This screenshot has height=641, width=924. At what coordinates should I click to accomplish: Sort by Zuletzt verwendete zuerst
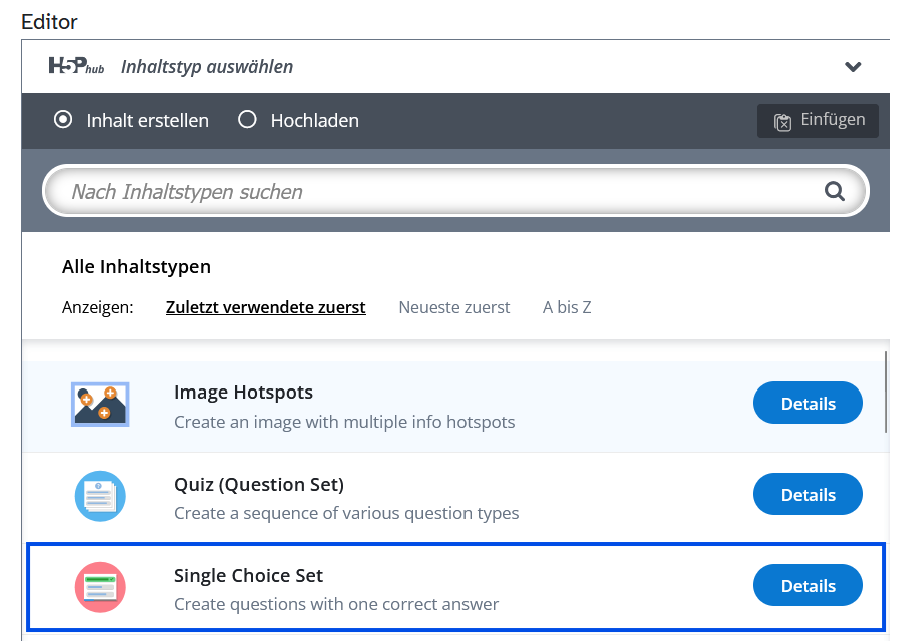point(265,307)
